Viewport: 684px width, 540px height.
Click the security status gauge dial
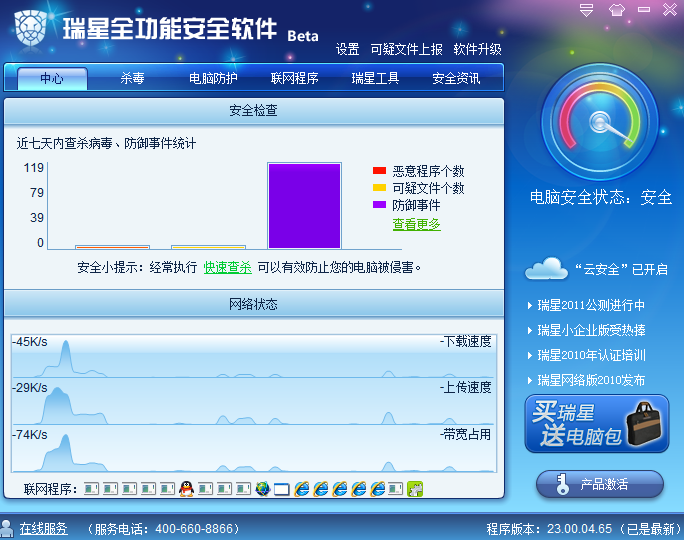(600, 122)
